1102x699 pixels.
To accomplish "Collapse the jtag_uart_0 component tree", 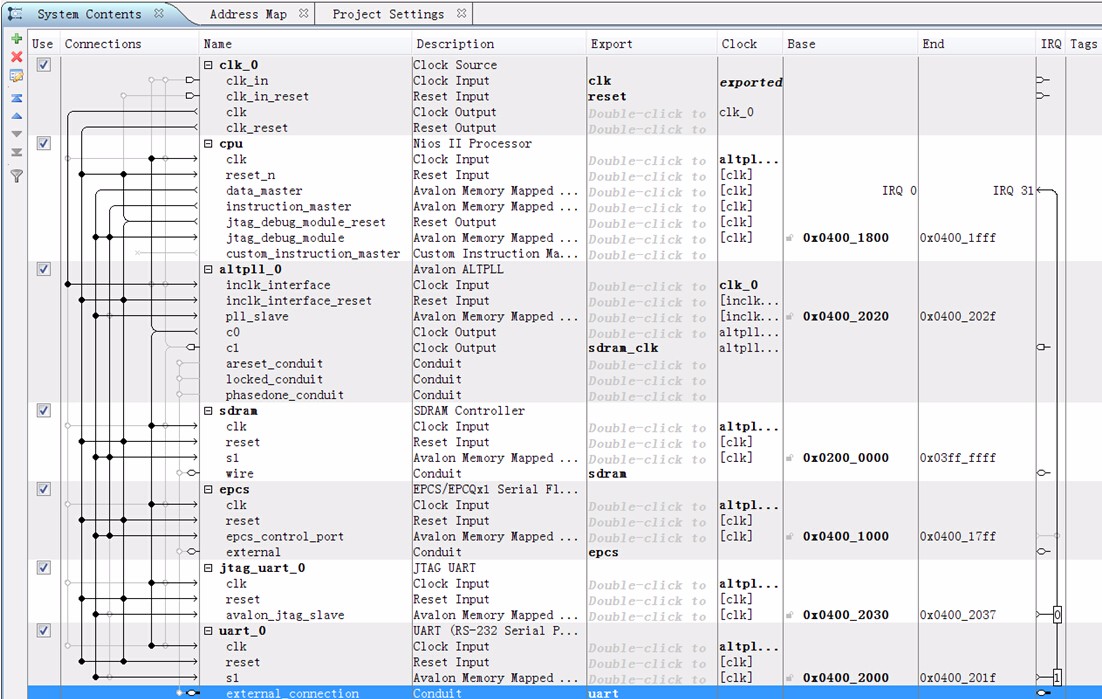I will point(208,568).
